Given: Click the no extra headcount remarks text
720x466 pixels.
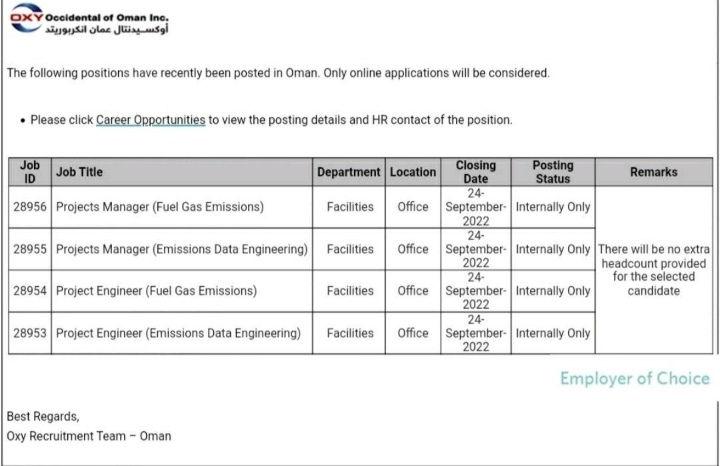Looking at the screenshot, I should 653,270.
